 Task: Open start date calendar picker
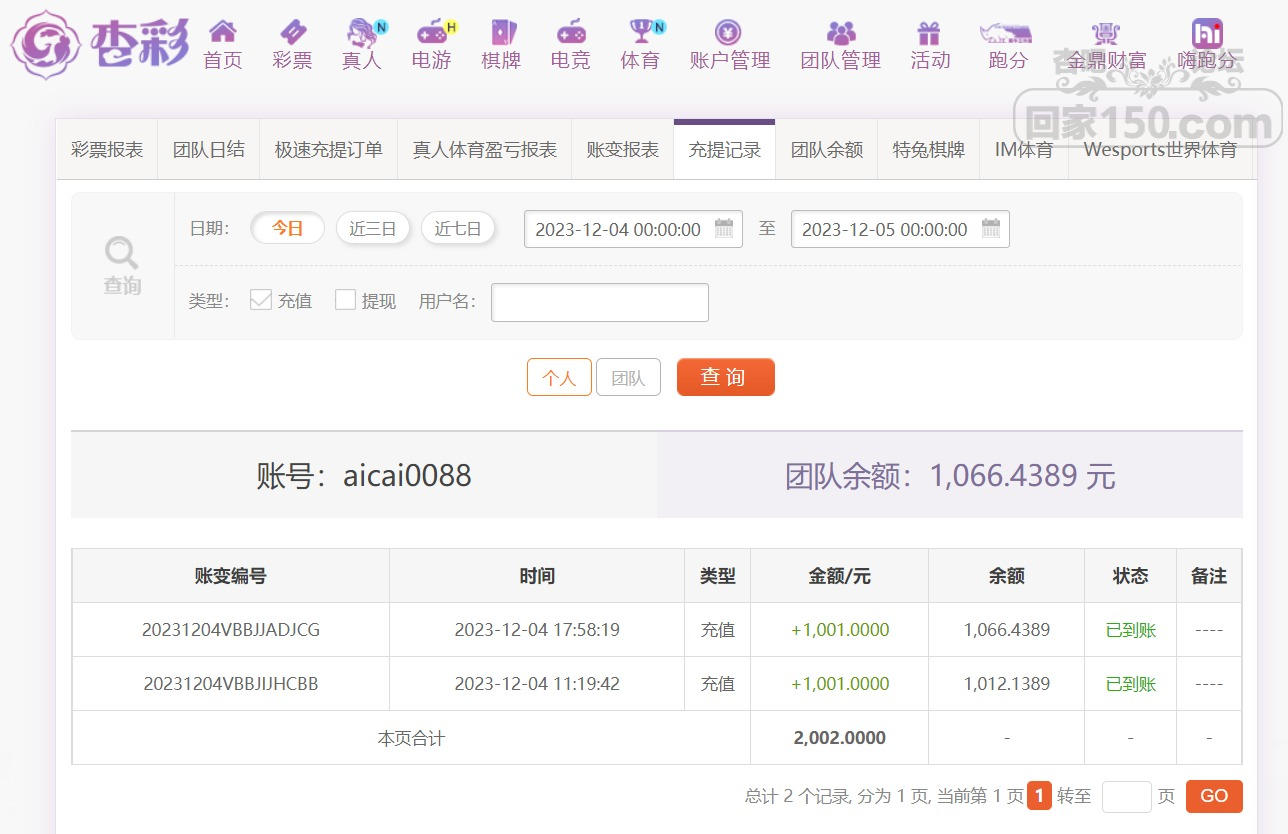click(724, 229)
